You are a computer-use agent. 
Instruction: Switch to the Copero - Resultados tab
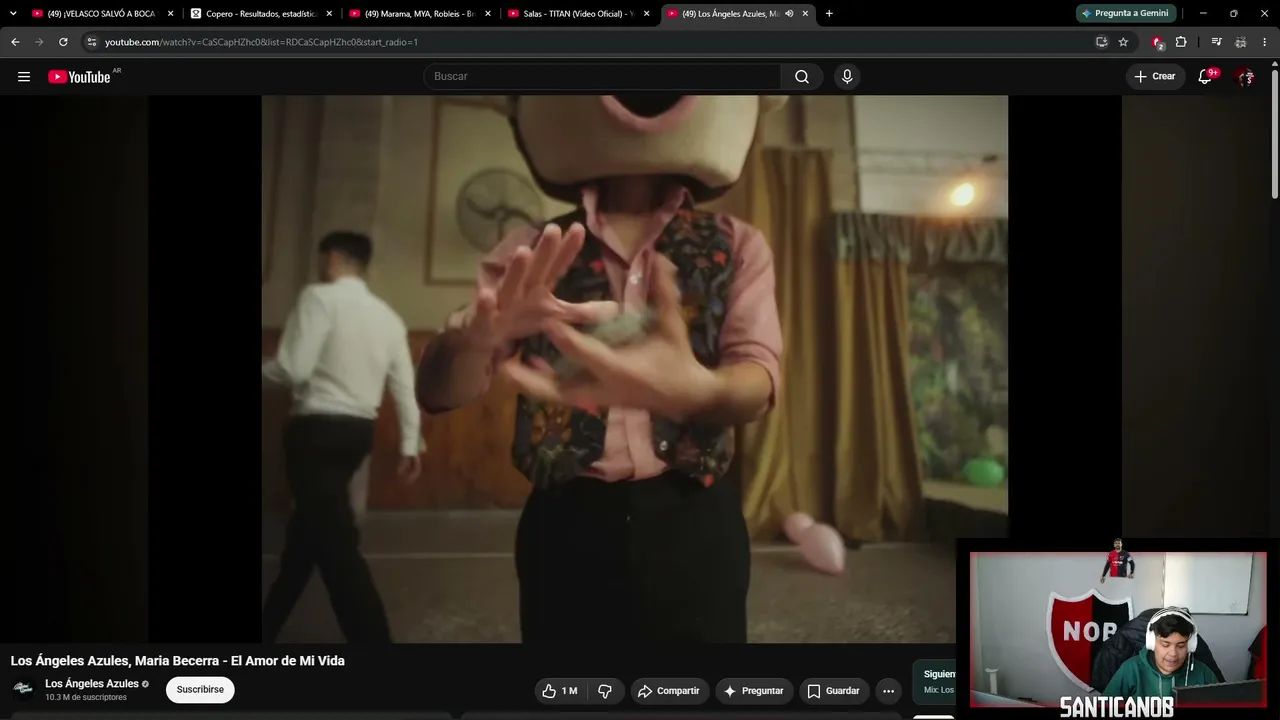[261, 14]
